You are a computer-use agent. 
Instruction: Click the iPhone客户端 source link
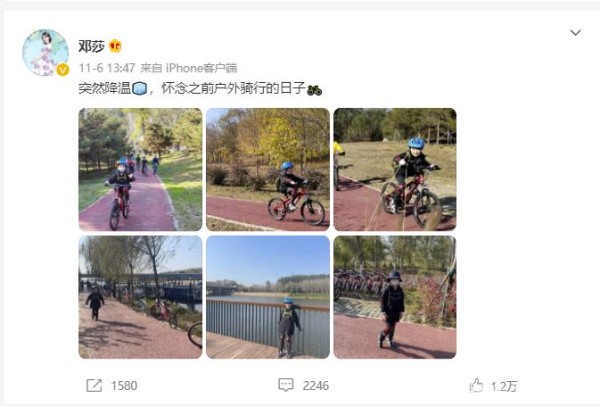click(201, 68)
